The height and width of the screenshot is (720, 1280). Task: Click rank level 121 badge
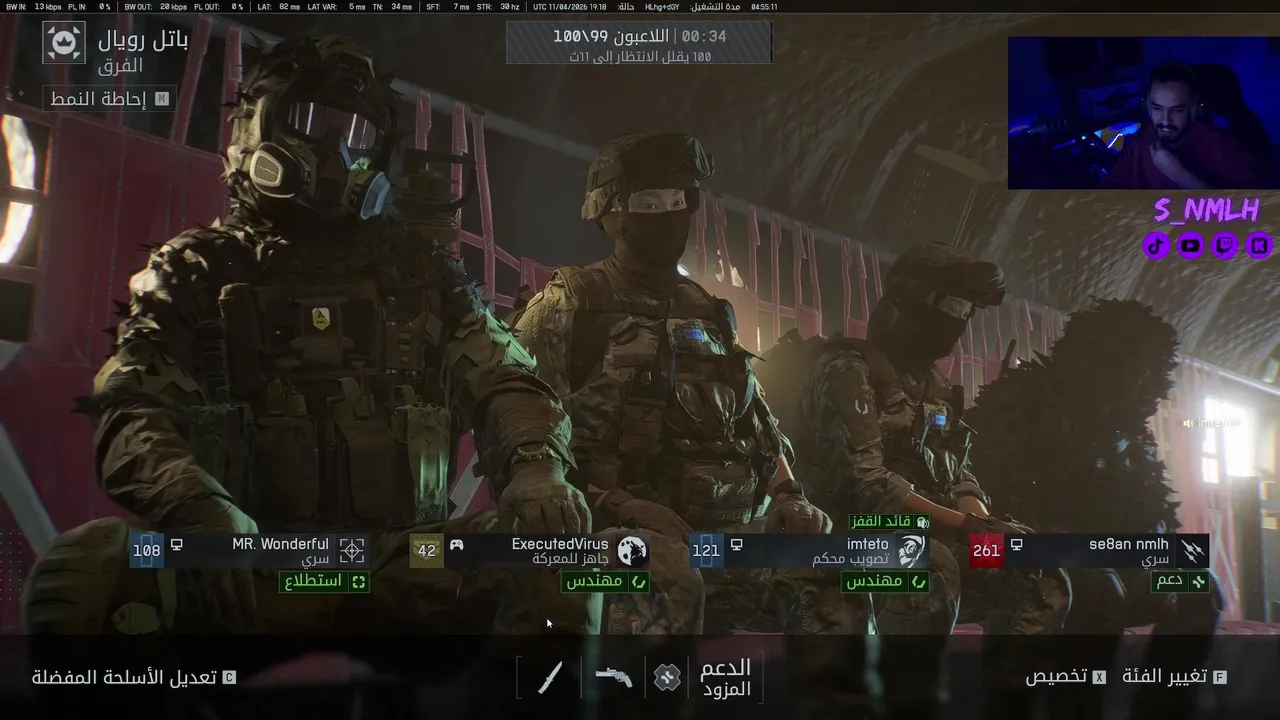pos(706,550)
